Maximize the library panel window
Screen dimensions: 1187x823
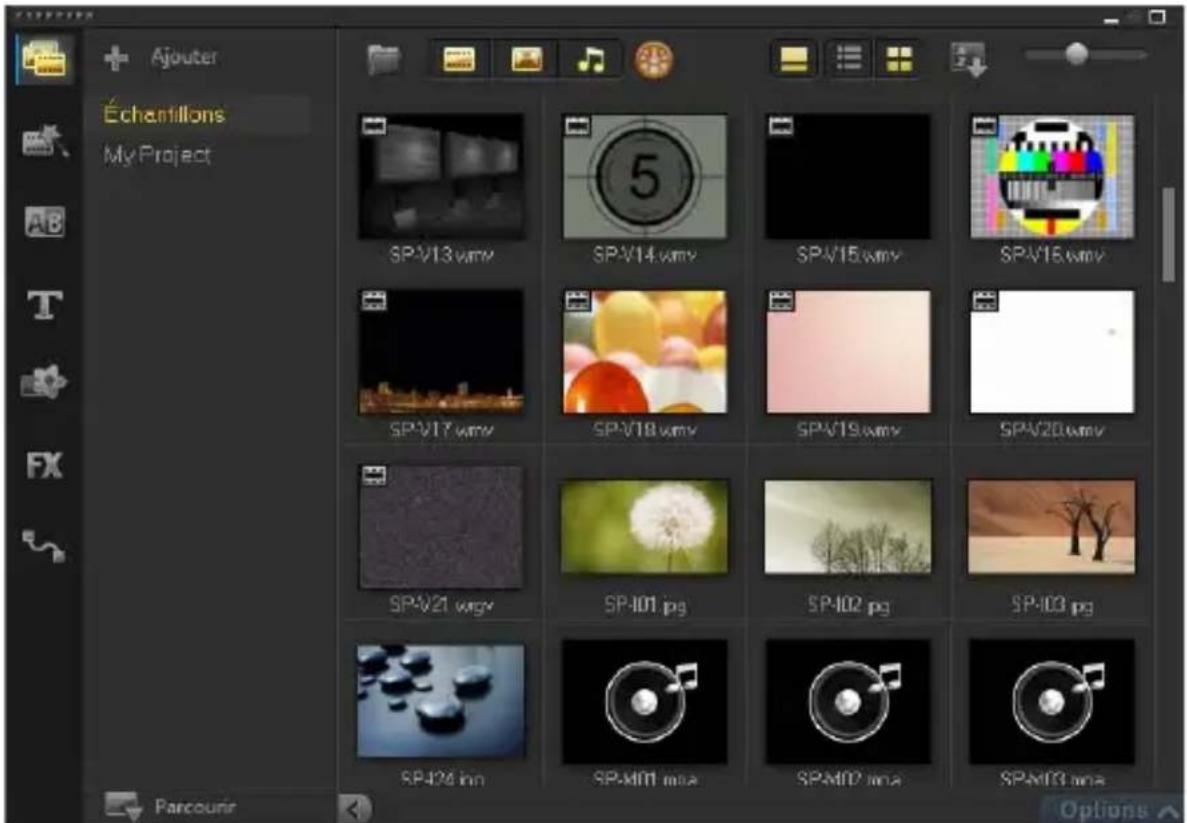tap(1157, 17)
